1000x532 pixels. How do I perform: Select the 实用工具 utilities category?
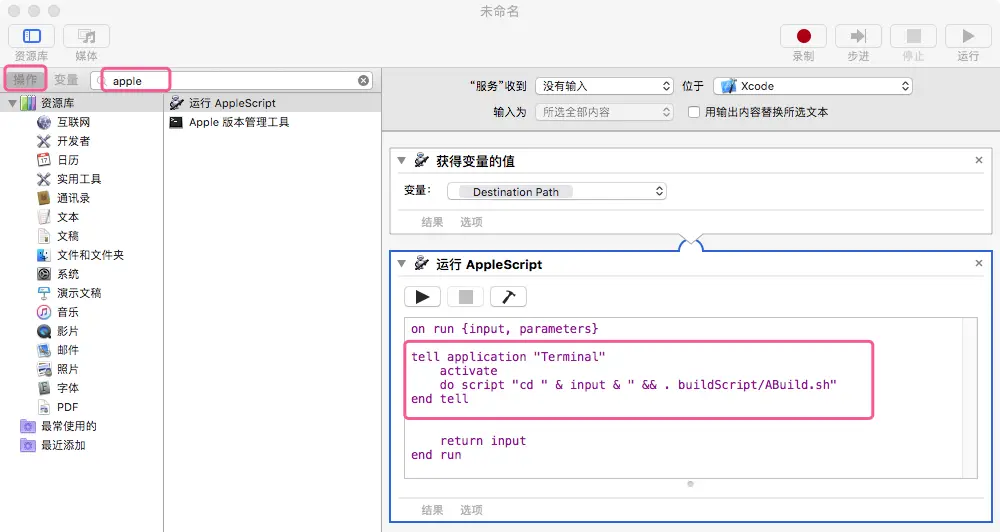click(69, 179)
